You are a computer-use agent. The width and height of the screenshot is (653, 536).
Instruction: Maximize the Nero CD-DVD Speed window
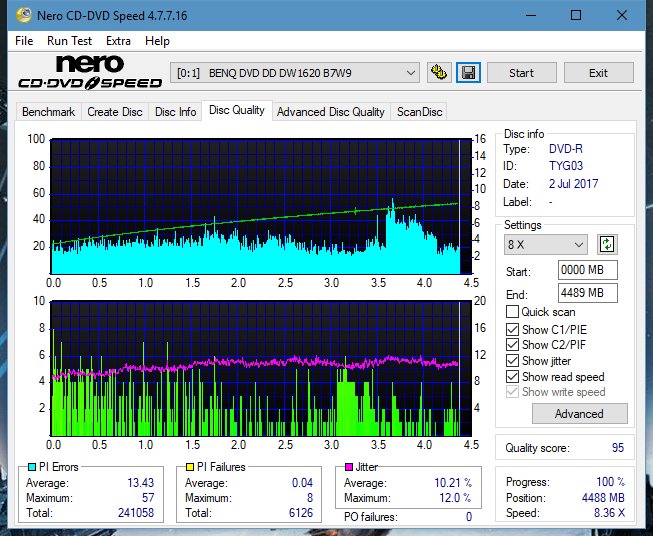[576, 15]
